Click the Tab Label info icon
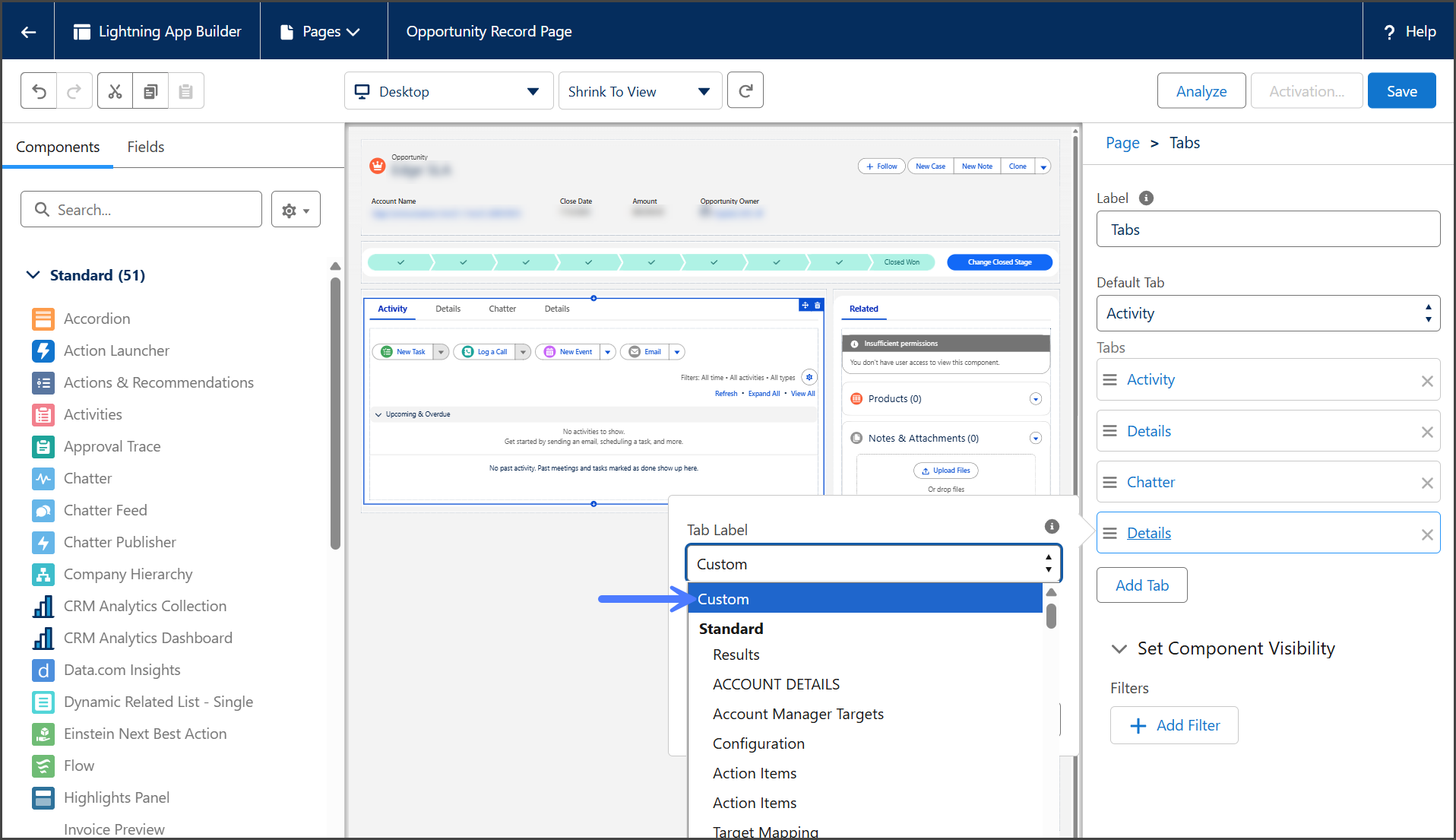 [1052, 526]
